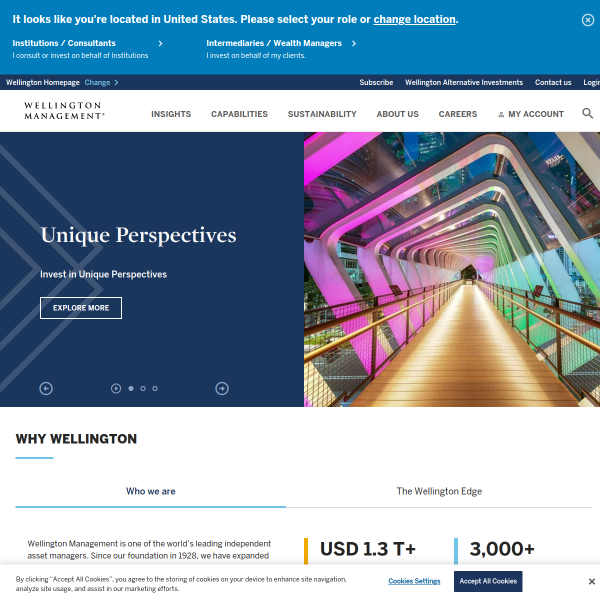Click the Wellington Management logo
This screenshot has width=600, height=600.
tap(64, 111)
